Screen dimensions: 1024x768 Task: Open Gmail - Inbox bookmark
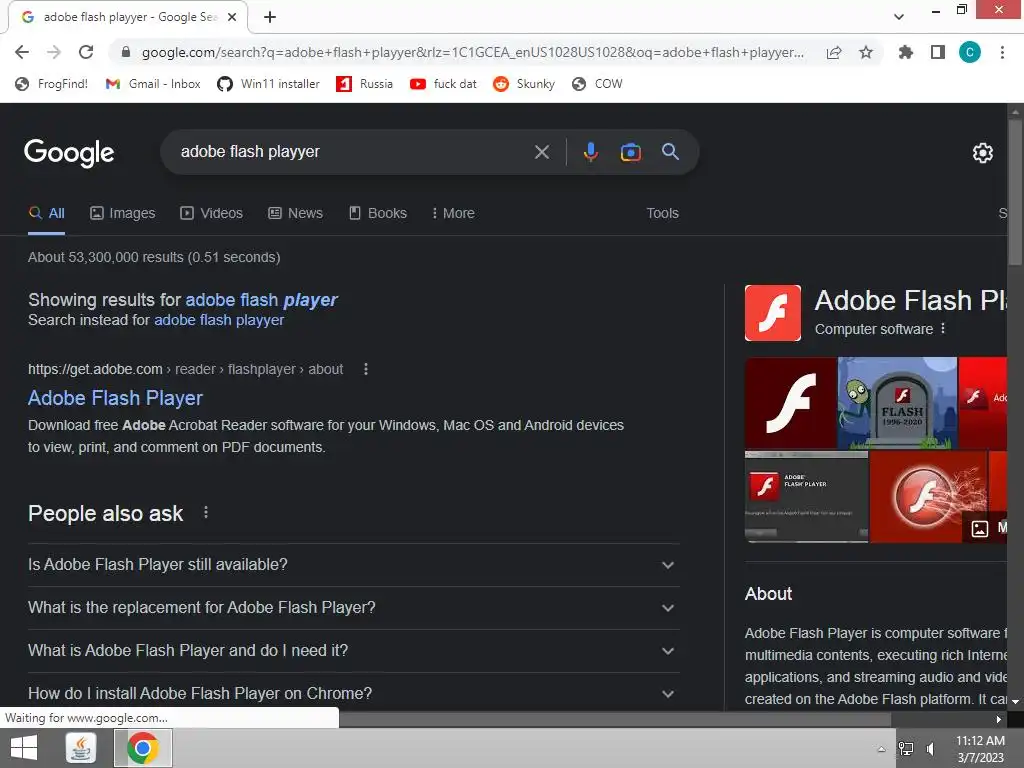pyautogui.click(x=153, y=84)
